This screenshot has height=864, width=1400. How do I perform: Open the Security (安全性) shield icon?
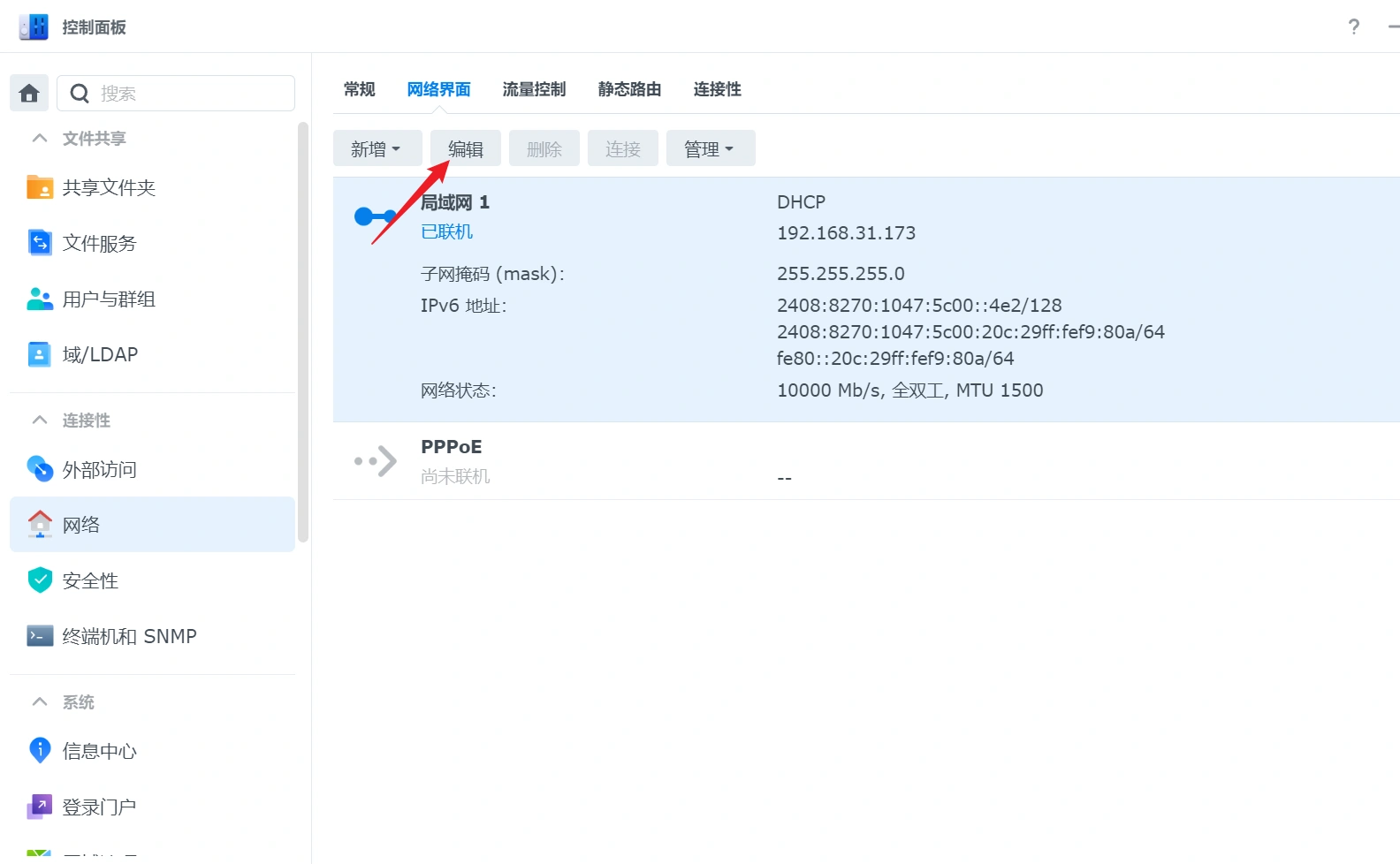coord(40,580)
